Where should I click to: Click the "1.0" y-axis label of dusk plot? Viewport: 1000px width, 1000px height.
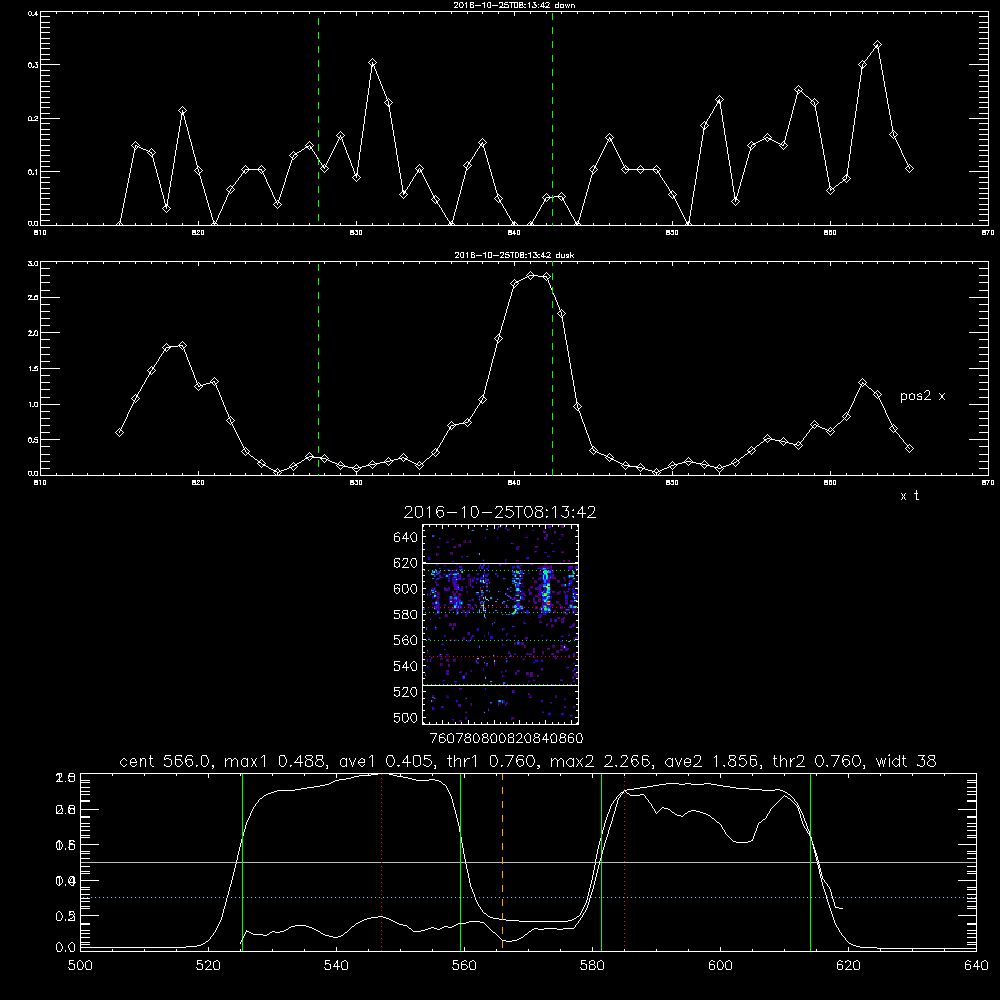[33, 405]
